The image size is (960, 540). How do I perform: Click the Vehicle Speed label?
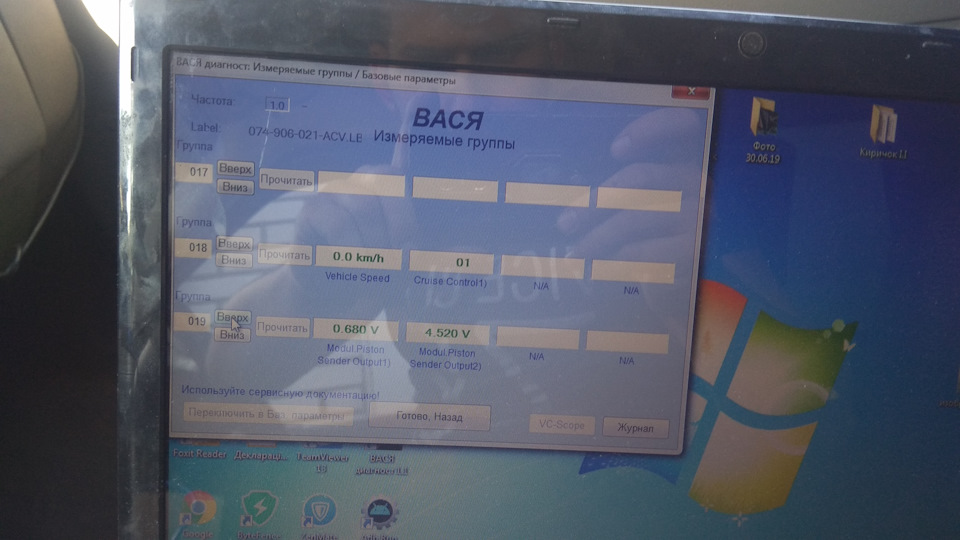(x=357, y=277)
